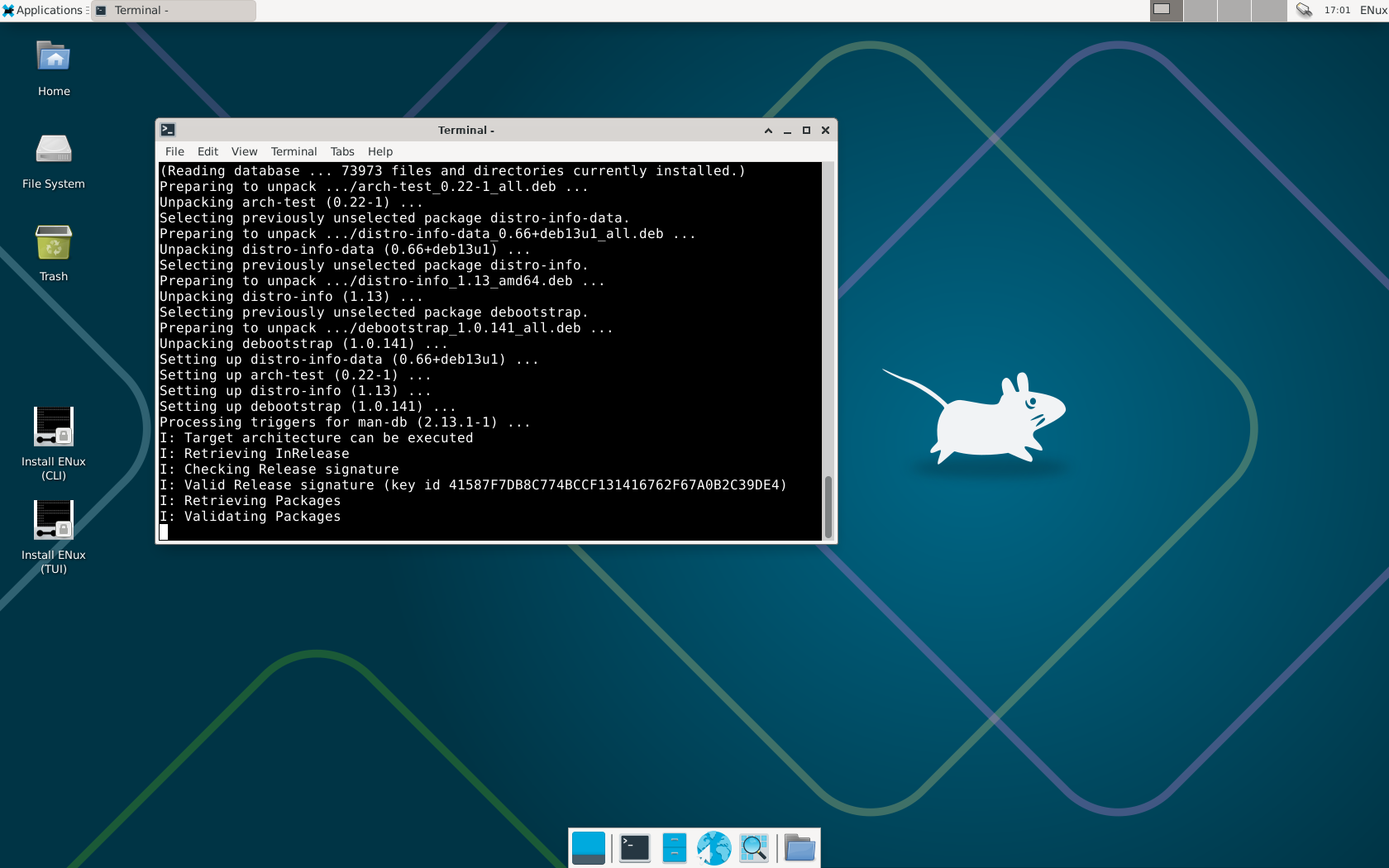Click 'I: Retrieving Packages' terminal line
The image size is (1389, 868).
[x=250, y=501]
